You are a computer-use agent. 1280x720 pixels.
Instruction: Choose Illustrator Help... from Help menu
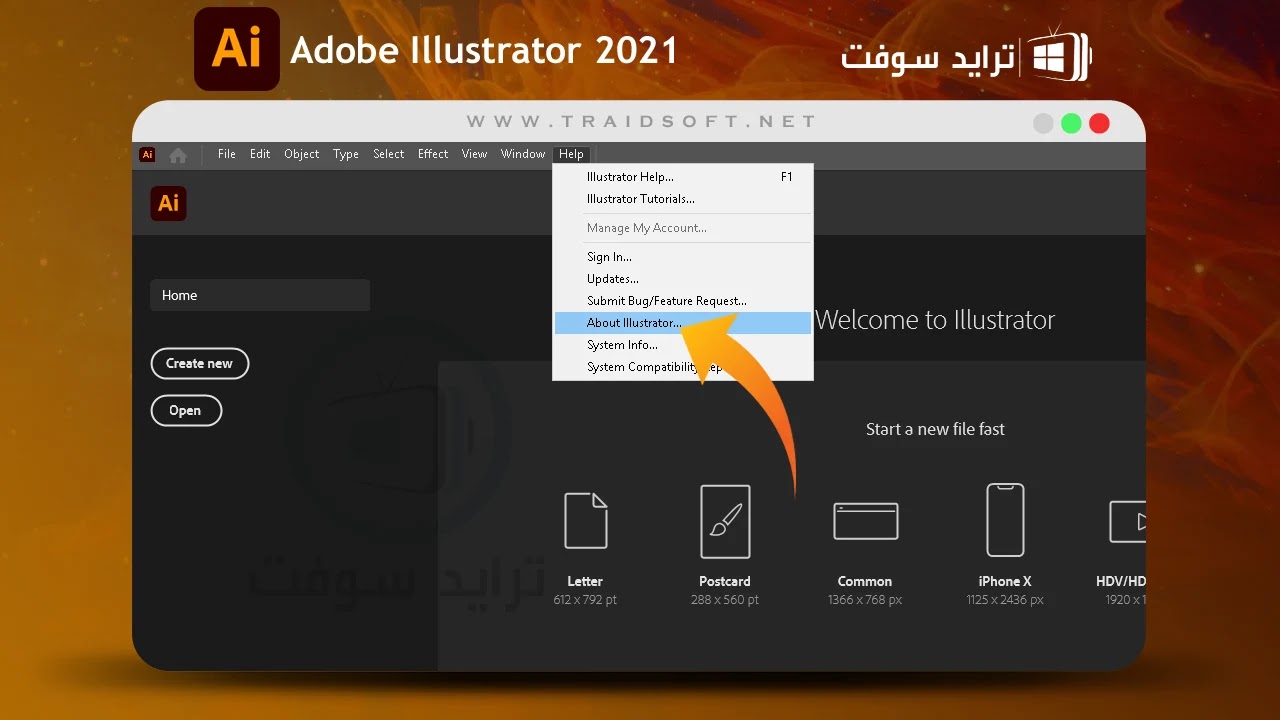[x=683, y=177]
